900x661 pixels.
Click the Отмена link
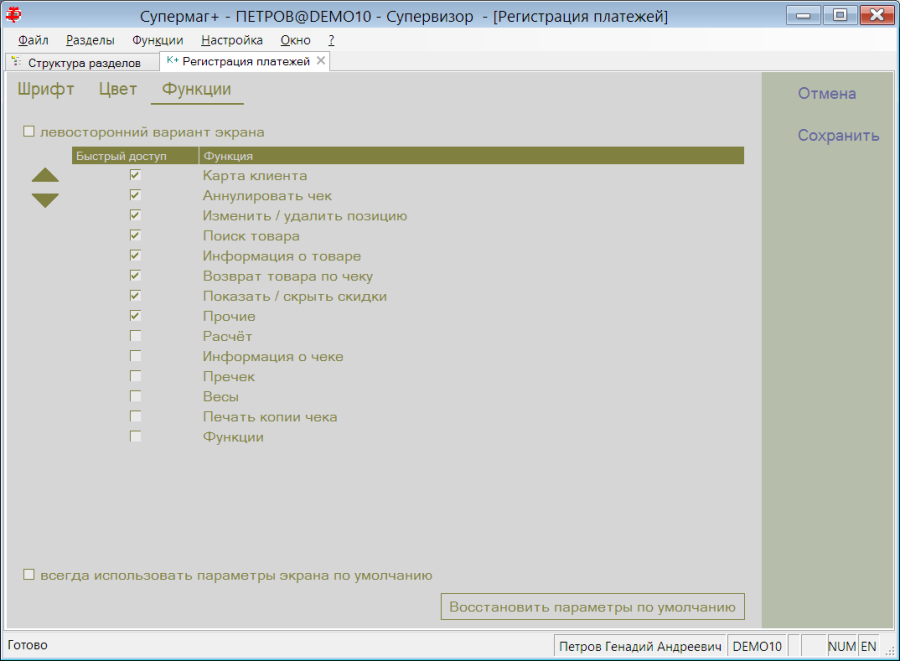(x=827, y=94)
